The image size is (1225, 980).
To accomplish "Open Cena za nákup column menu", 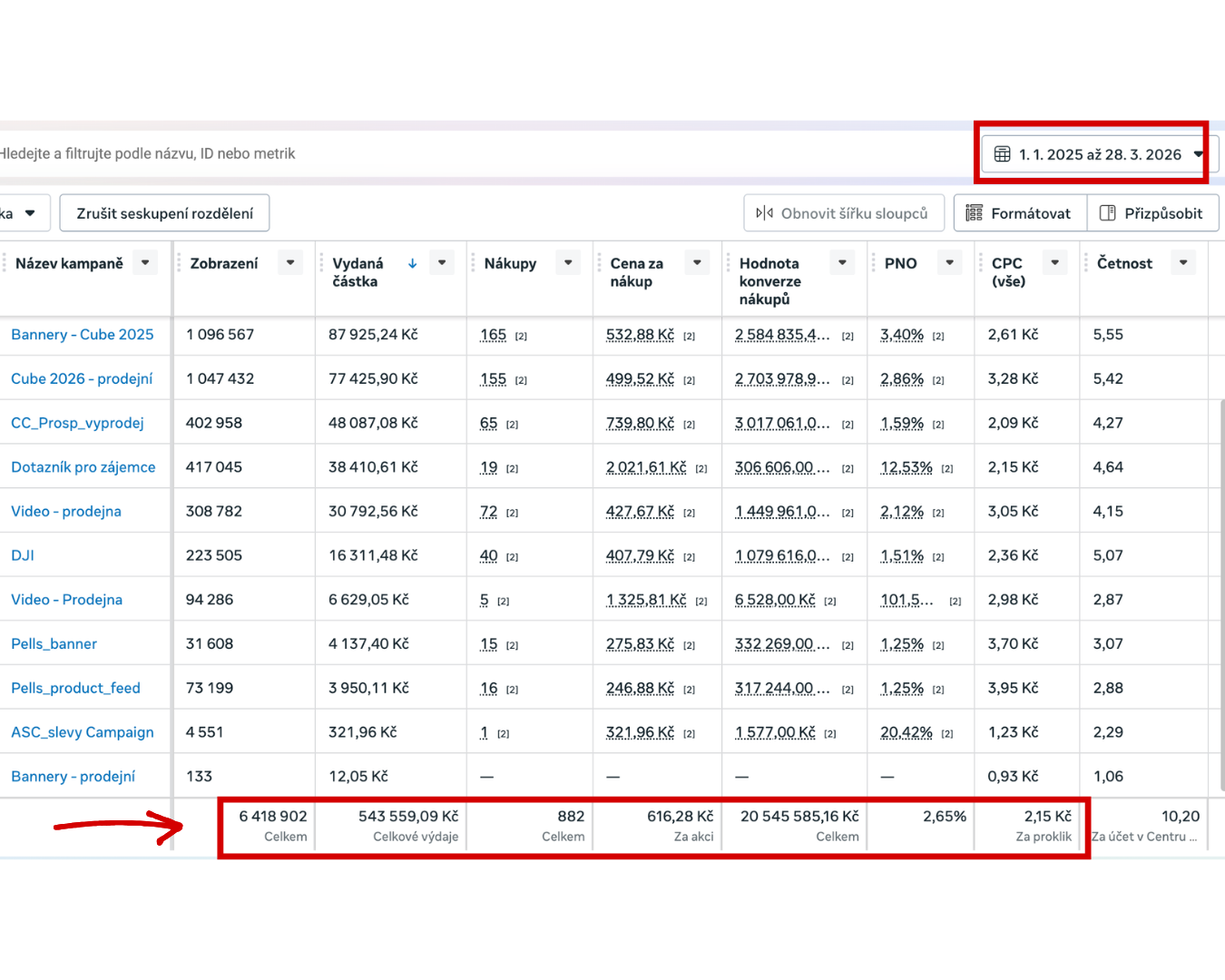I will point(697,263).
